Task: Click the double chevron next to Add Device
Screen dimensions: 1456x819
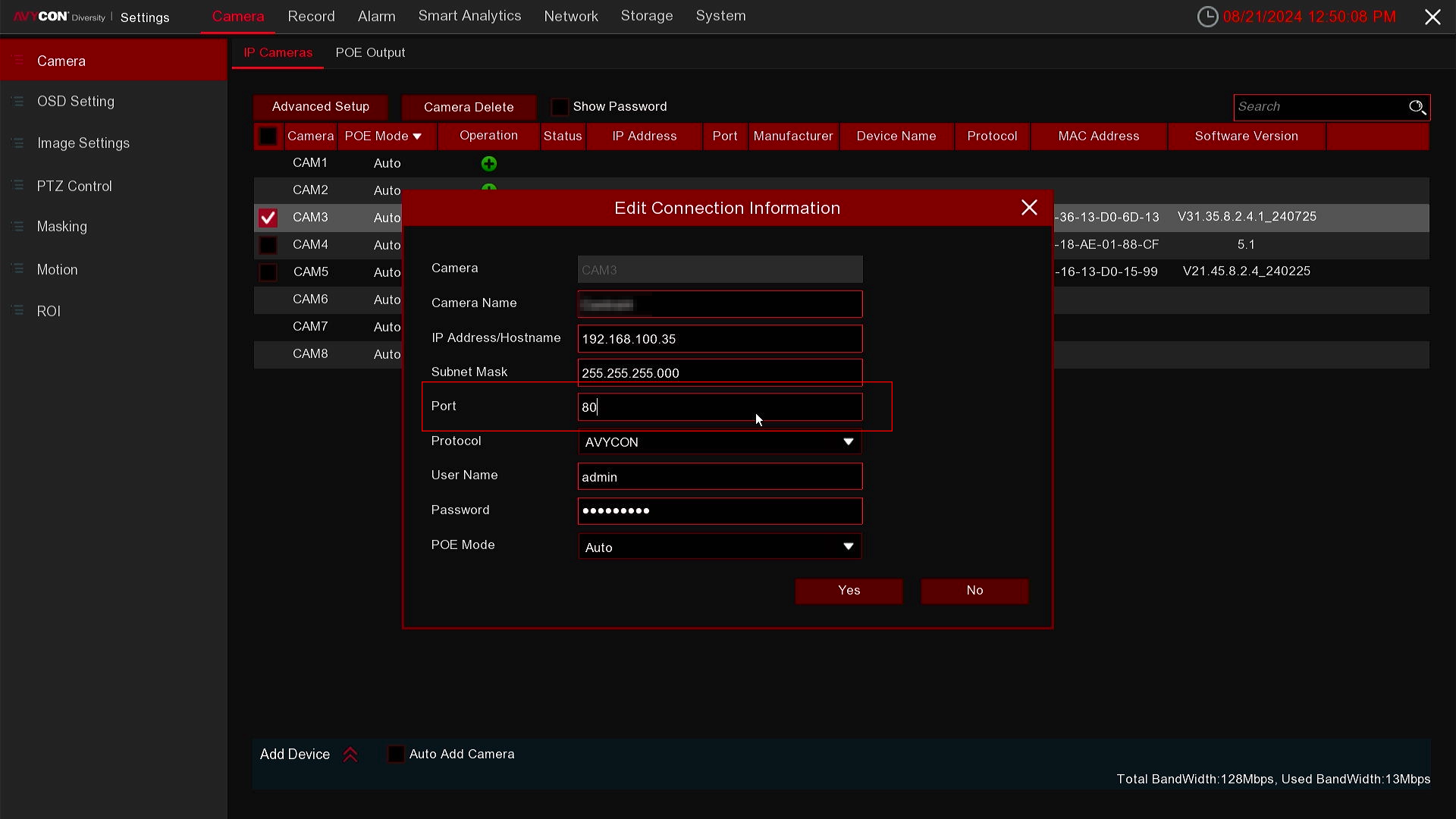Action: pos(350,755)
